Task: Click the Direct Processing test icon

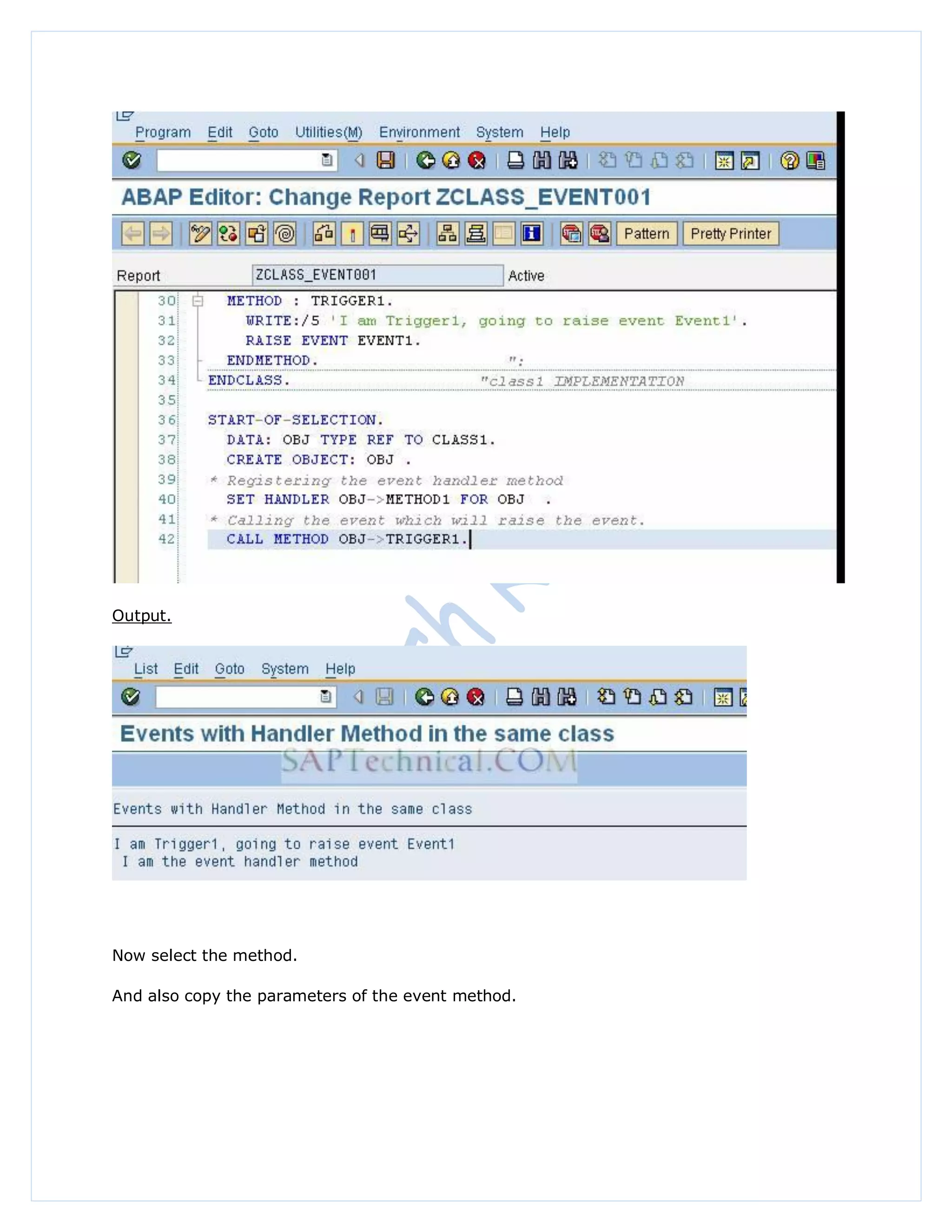Action: pyautogui.click(x=381, y=233)
